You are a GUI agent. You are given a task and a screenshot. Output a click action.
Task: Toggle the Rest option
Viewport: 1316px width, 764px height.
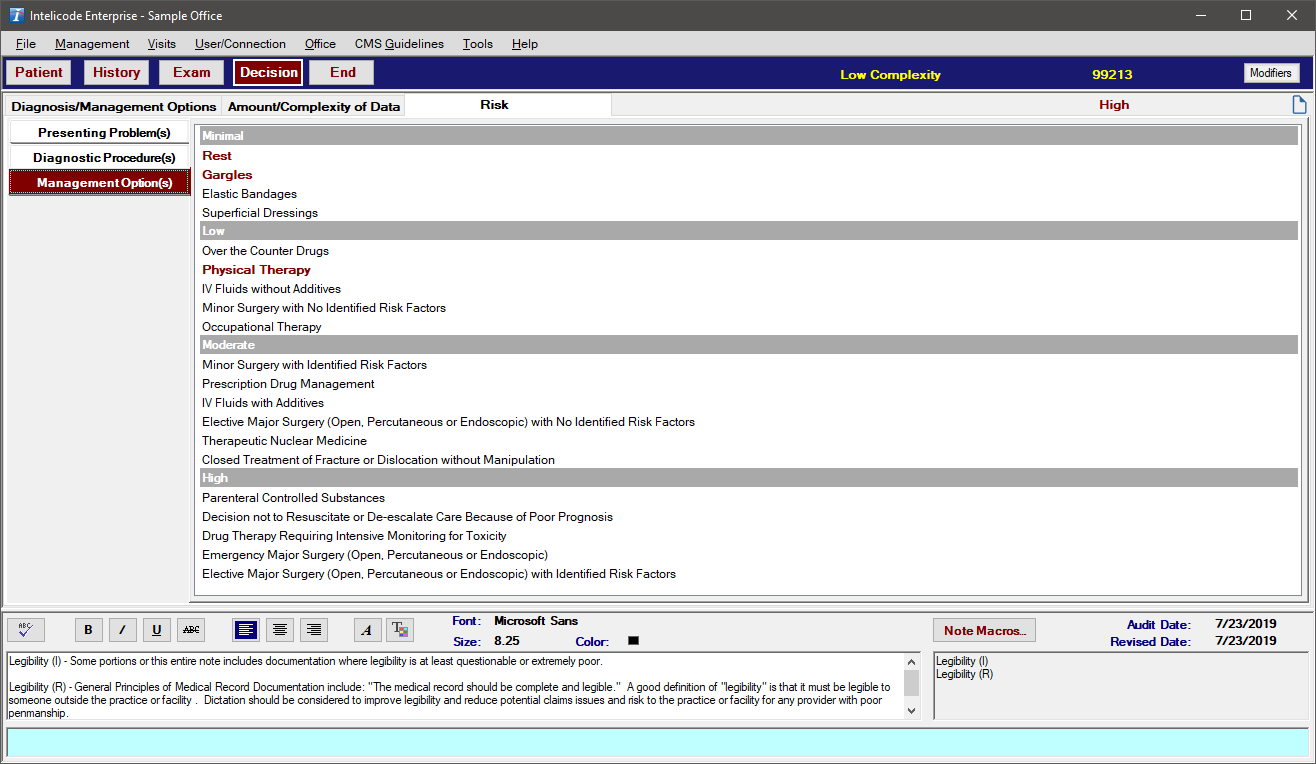217,156
